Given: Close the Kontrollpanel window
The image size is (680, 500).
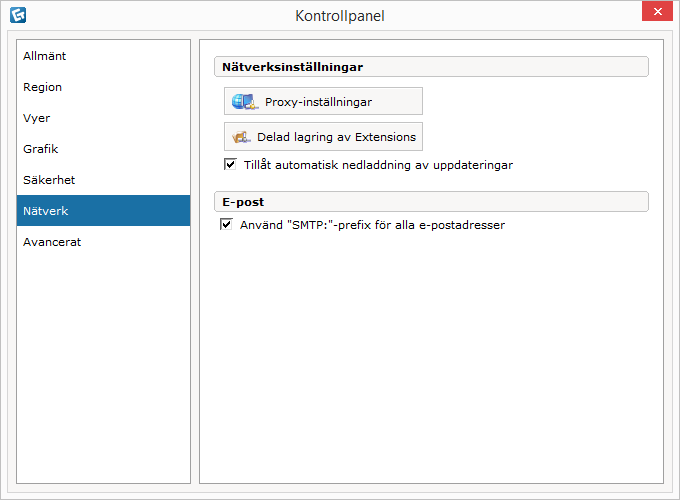Looking at the screenshot, I should click(656, 12).
